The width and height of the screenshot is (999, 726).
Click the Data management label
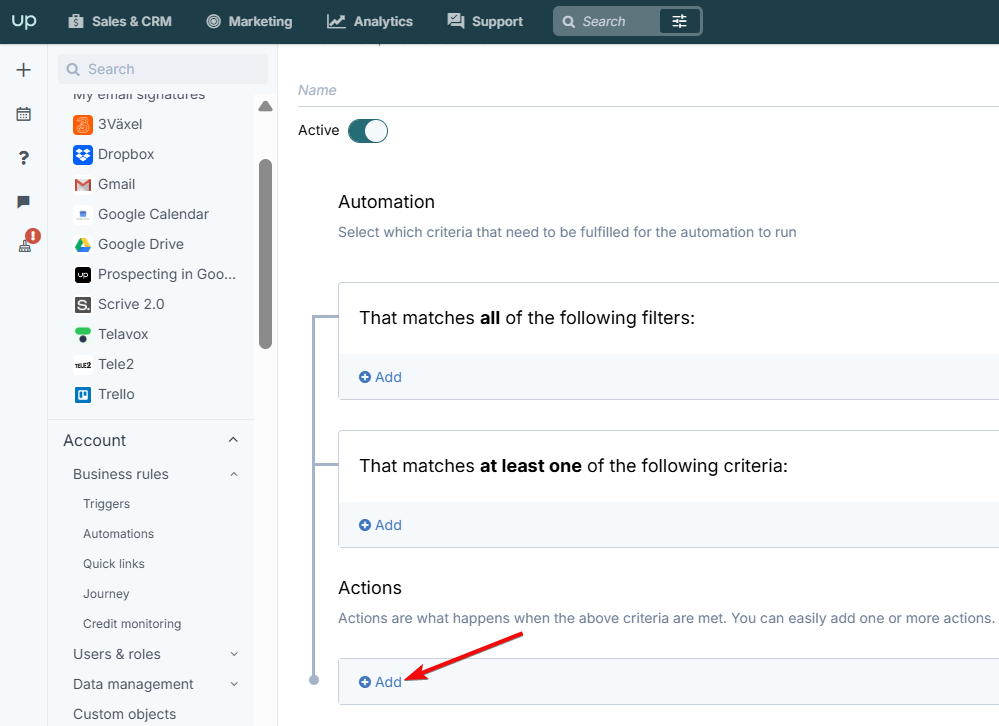click(x=133, y=684)
